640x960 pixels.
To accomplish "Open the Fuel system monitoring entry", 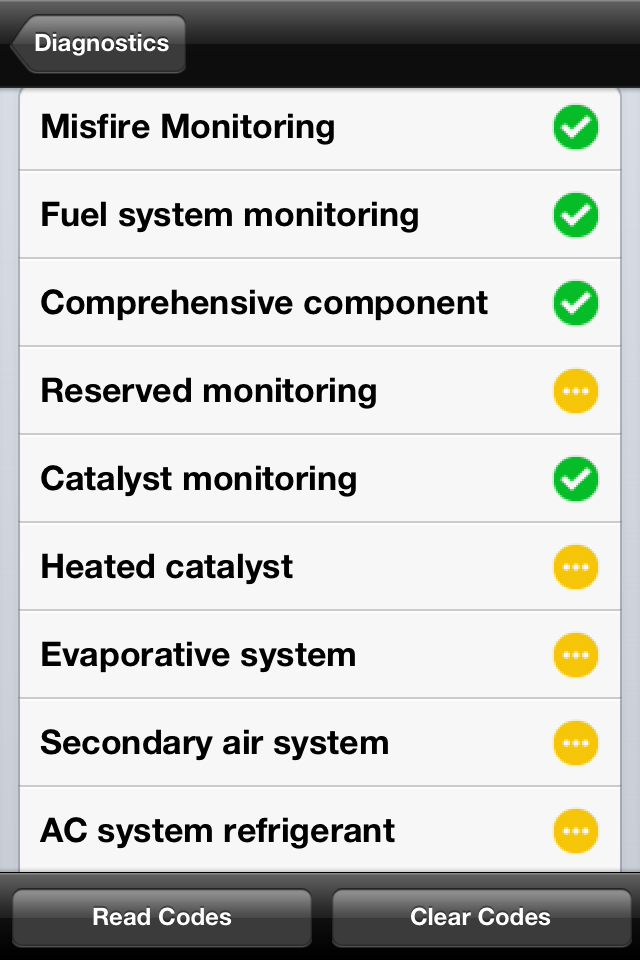I will (230, 215).
